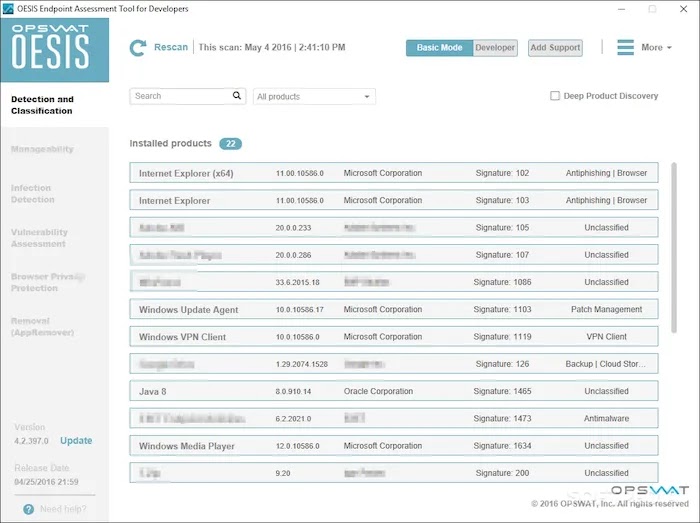
Task: Select the Windows Media Player row
Action: (394, 445)
